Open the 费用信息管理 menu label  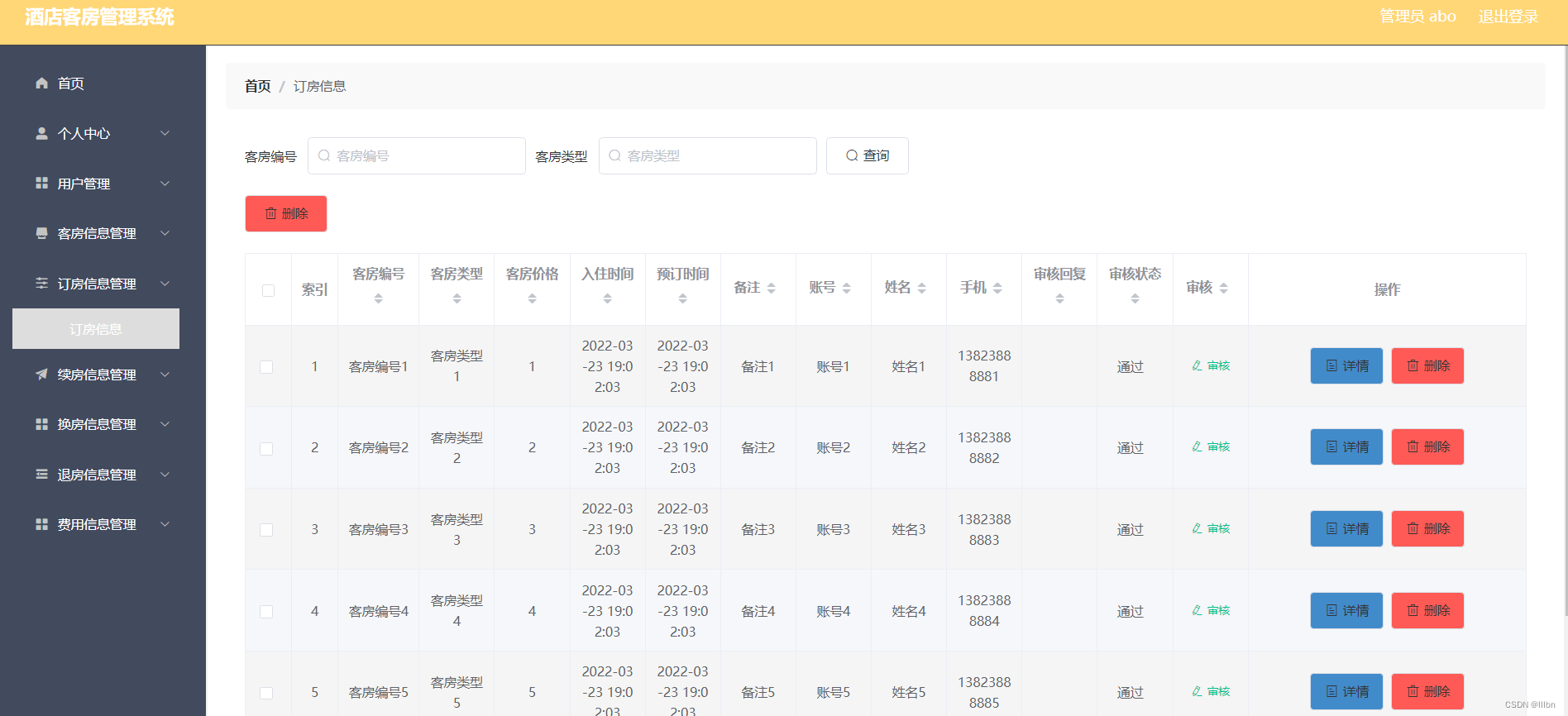click(97, 524)
